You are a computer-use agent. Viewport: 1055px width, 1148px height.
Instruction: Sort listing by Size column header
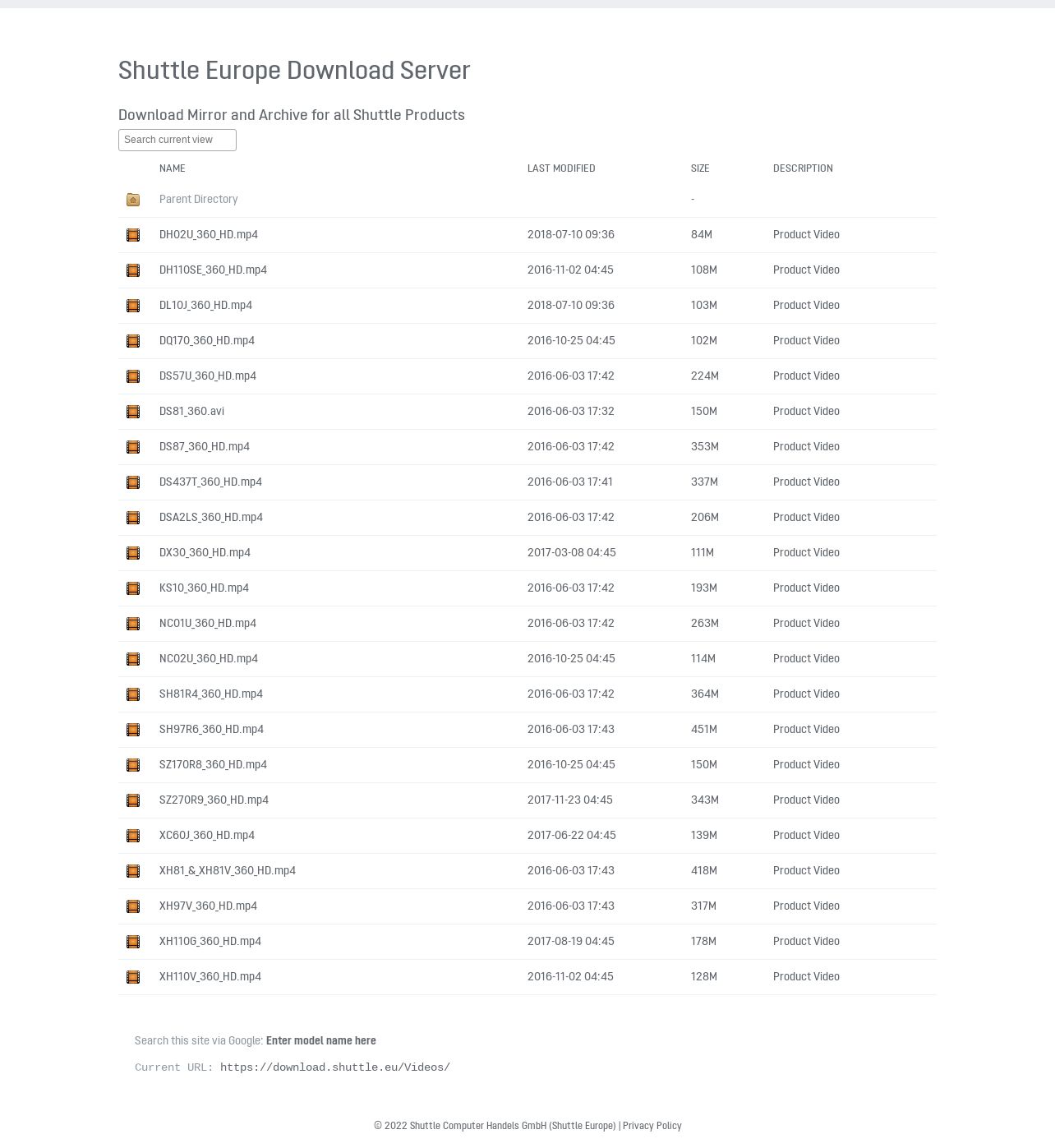coord(700,168)
